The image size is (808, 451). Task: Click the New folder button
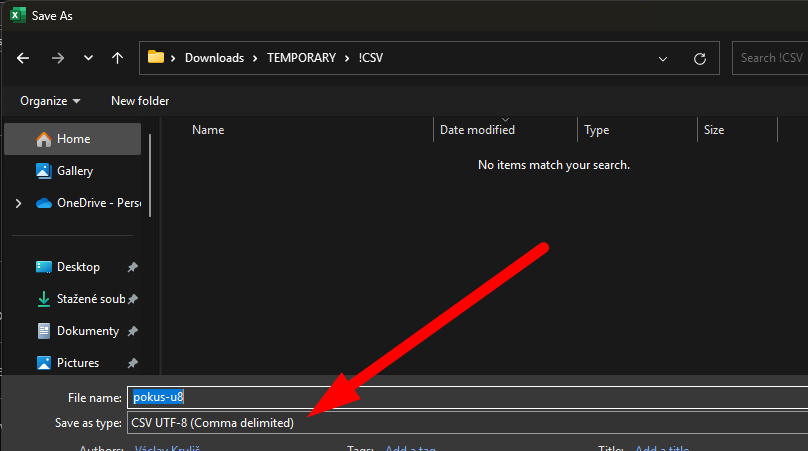click(140, 101)
